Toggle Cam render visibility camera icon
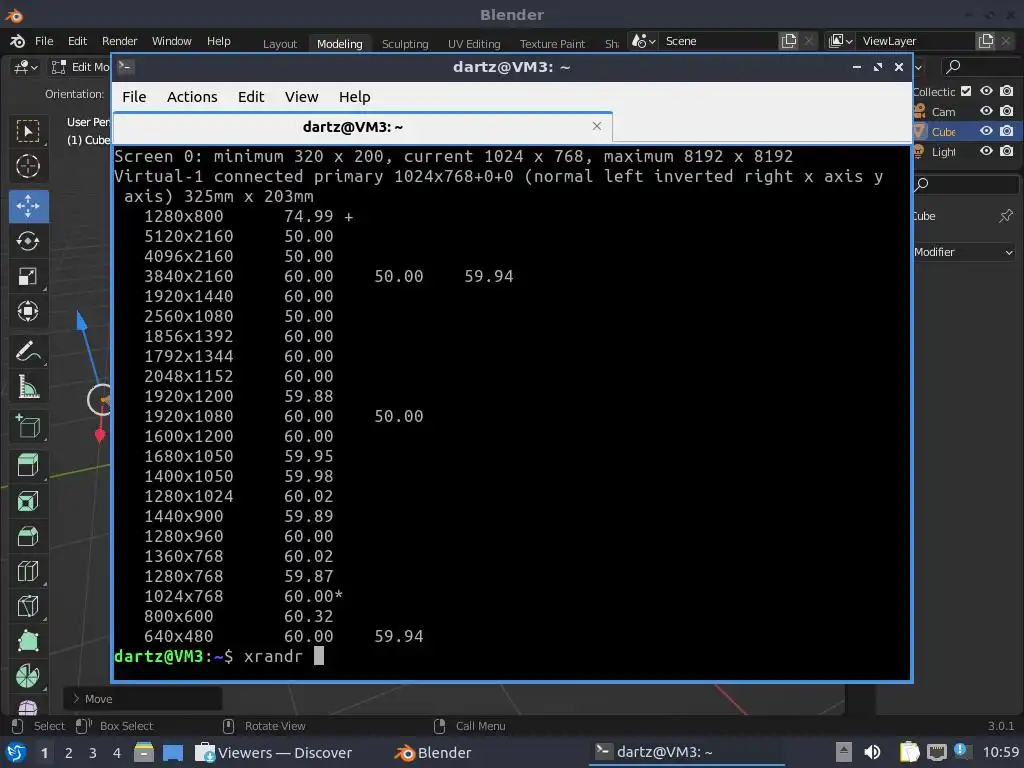 pos(1007,111)
